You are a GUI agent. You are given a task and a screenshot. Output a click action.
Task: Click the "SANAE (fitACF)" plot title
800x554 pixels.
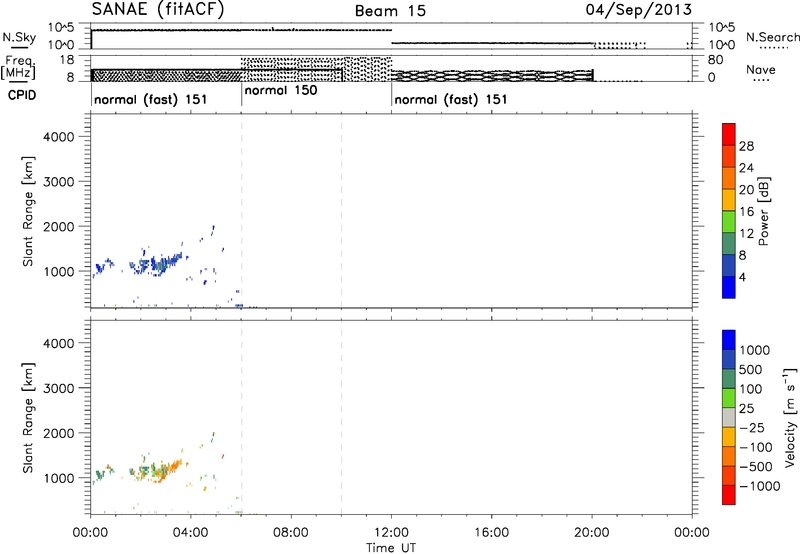(x=158, y=9)
